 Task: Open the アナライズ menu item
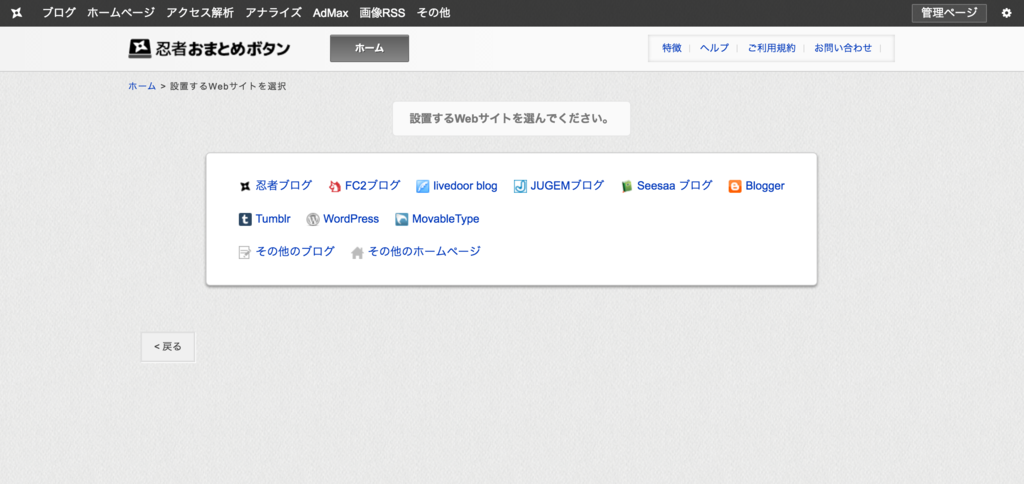[274, 12]
